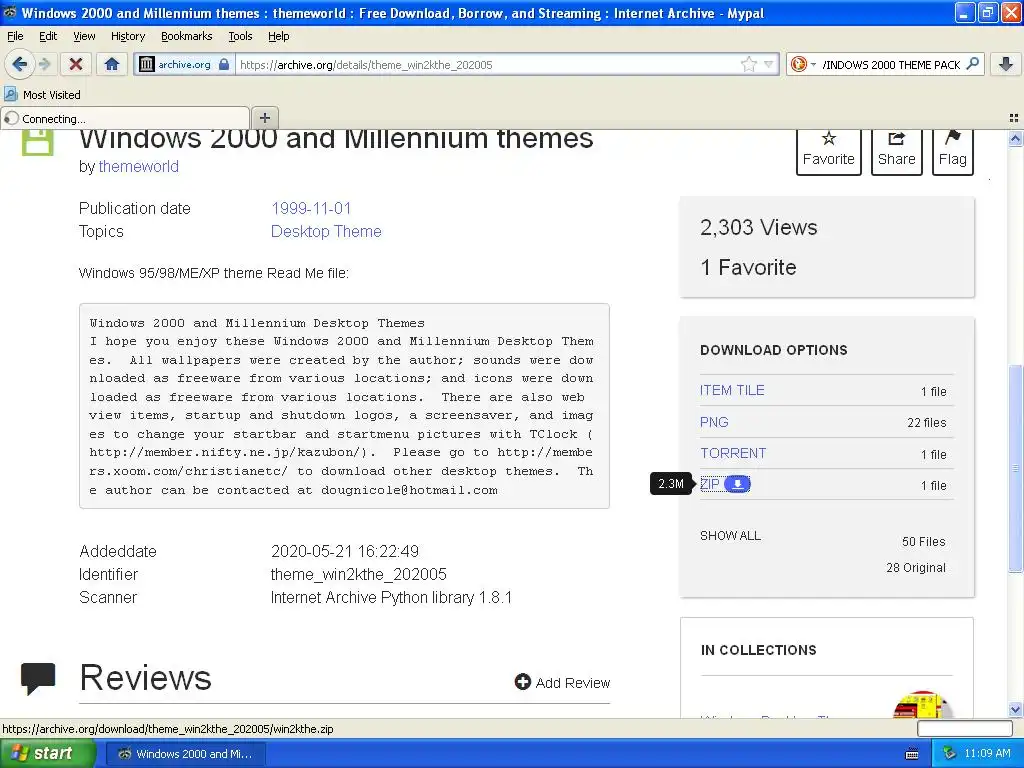Click the identifier theme_win2kthe_202005 text

(359, 574)
